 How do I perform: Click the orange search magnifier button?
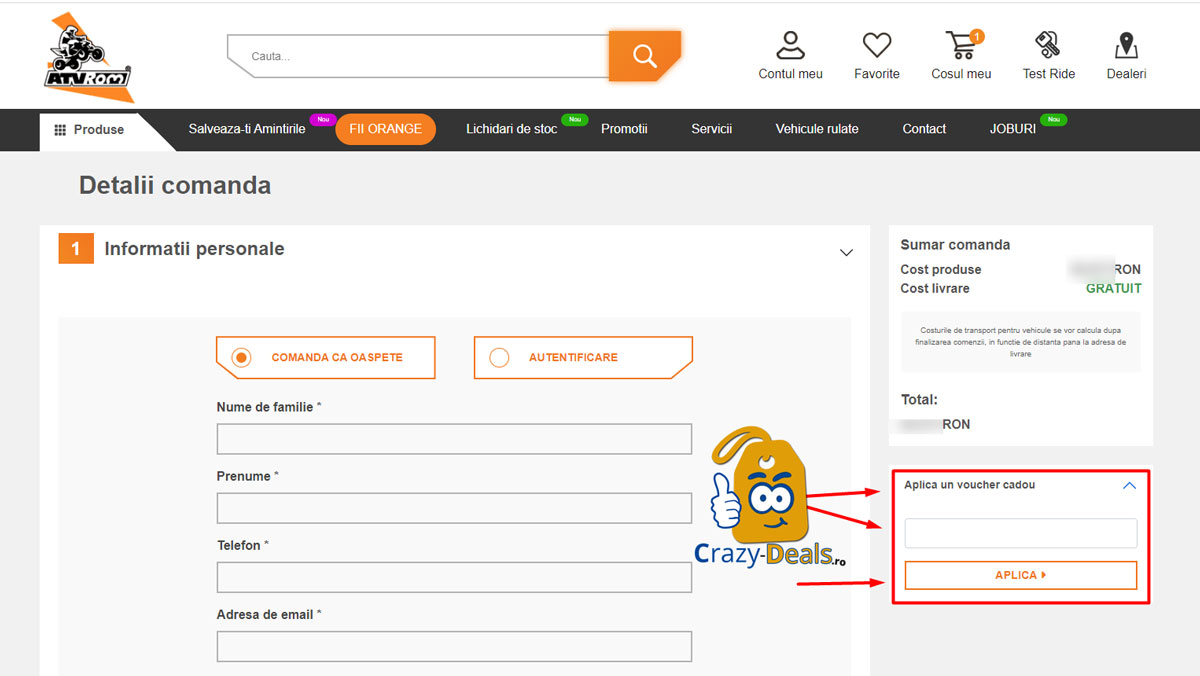(x=644, y=56)
